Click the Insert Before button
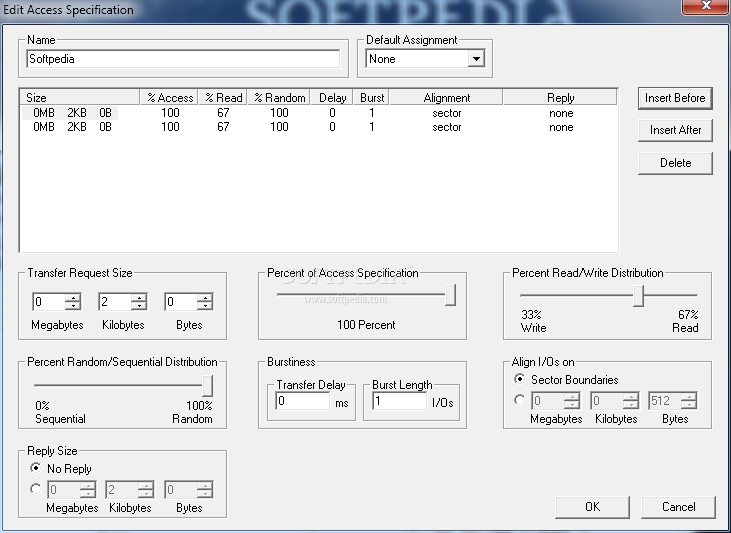The image size is (731, 533). [x=675, y=98]
